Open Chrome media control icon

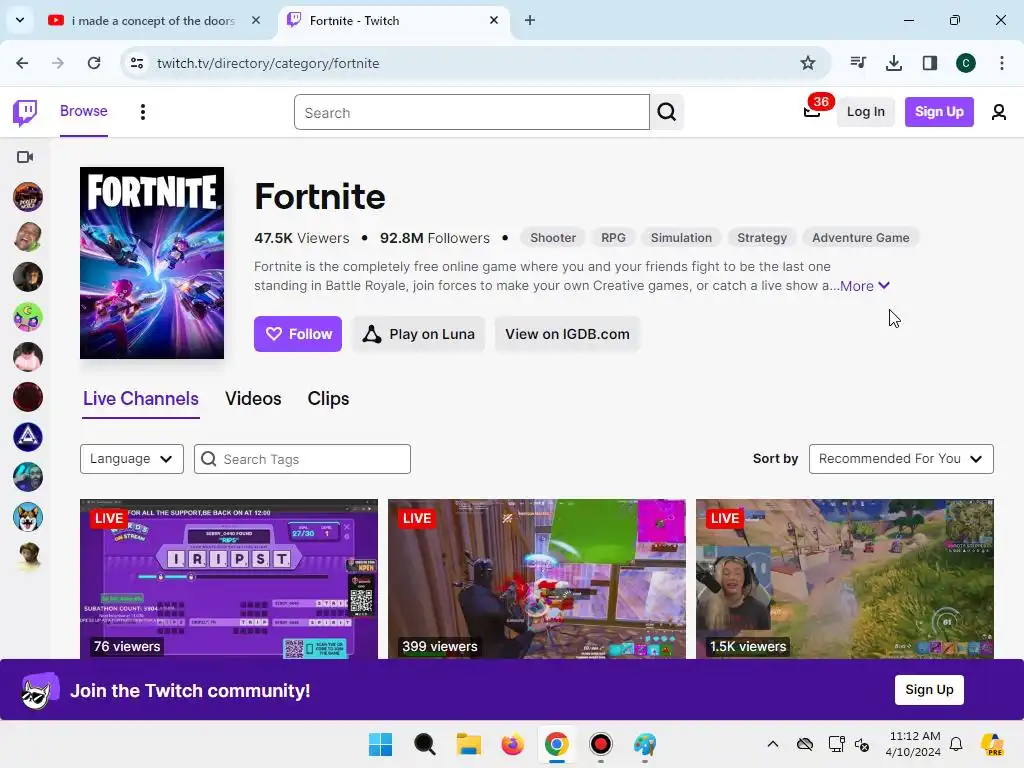coord(858,63)
